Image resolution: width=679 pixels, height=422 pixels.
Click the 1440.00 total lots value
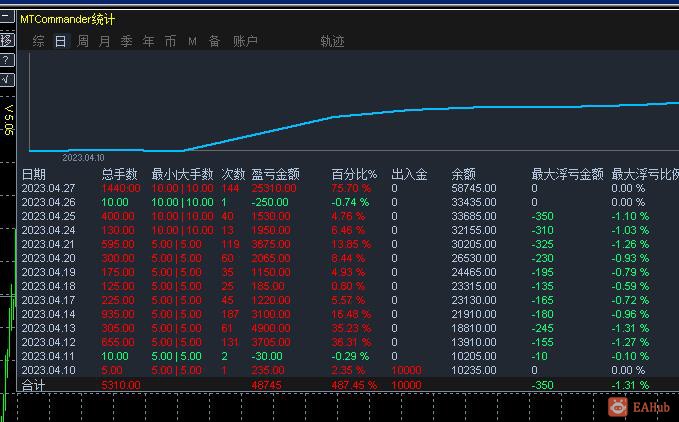pyautogui.click(x=121, y=188)
